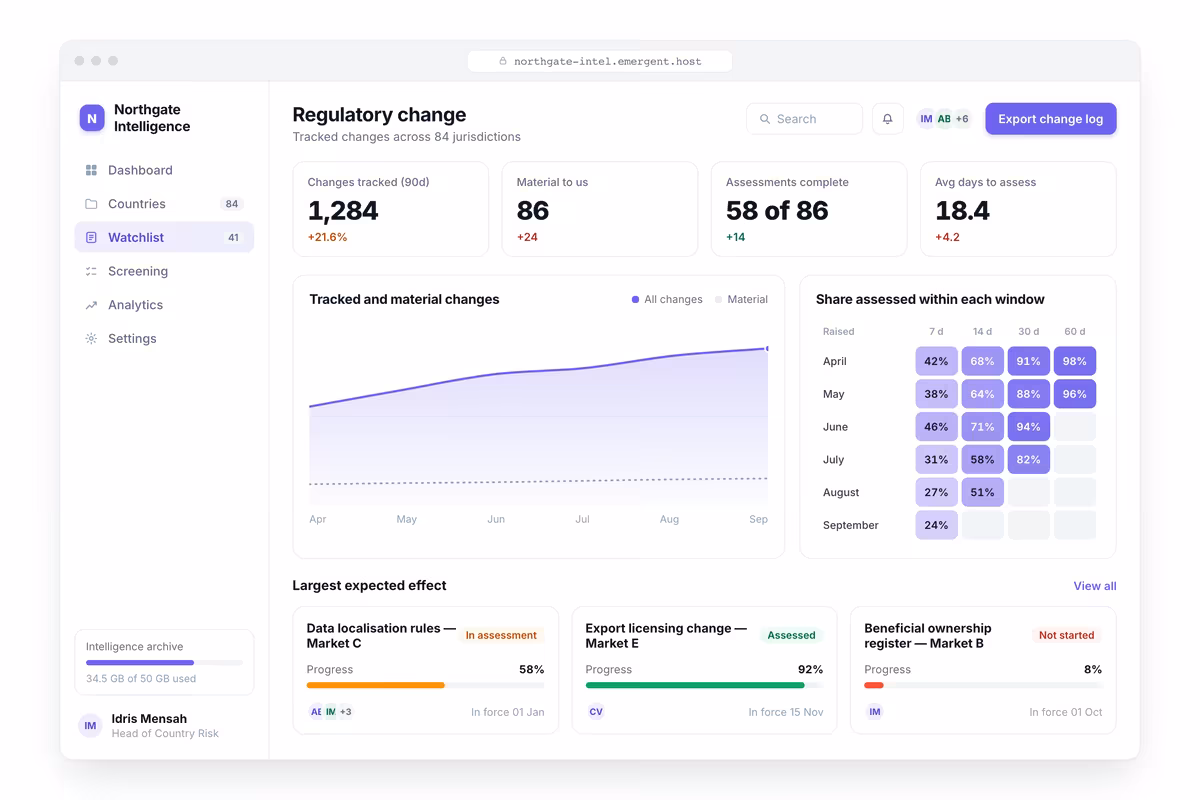Open View all largest effects

pos(1095,586)
